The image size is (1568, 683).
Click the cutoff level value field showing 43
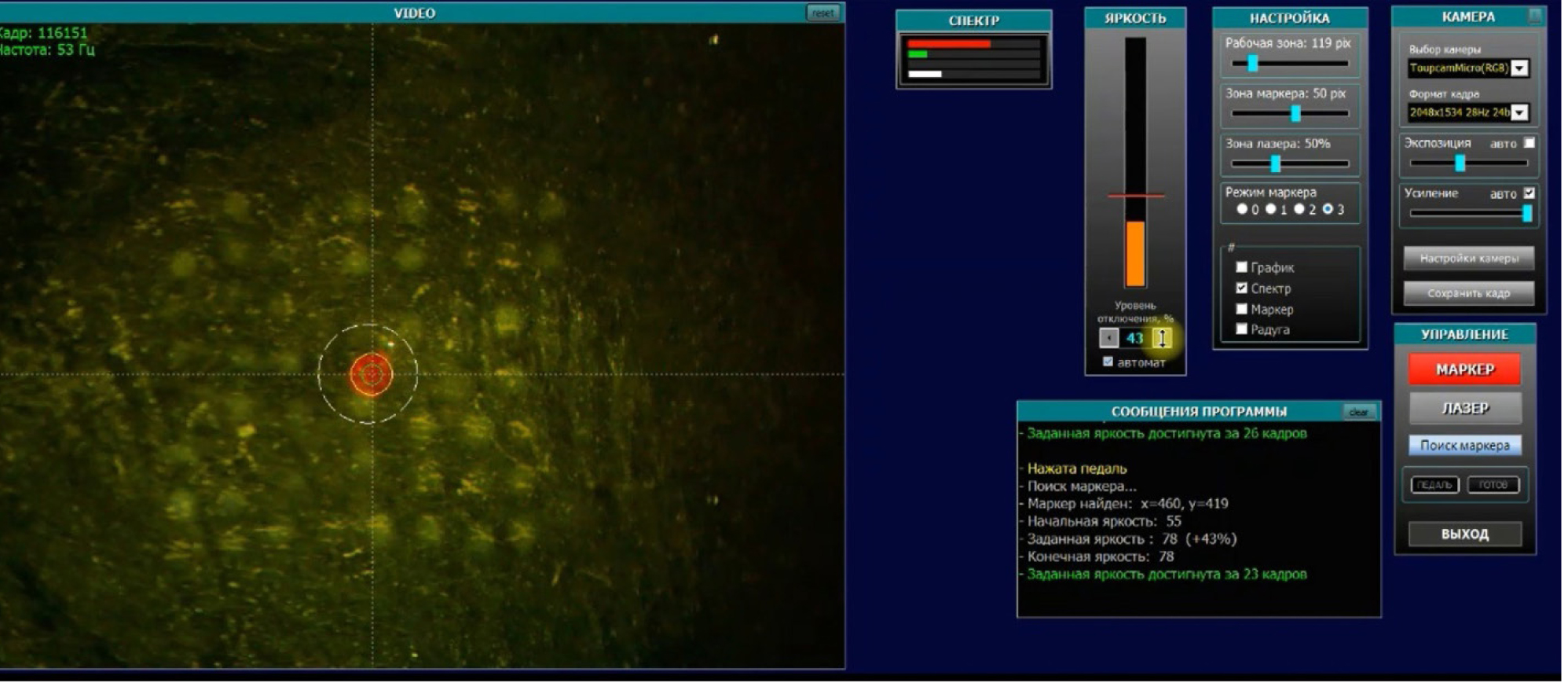tap(1134, 338)
